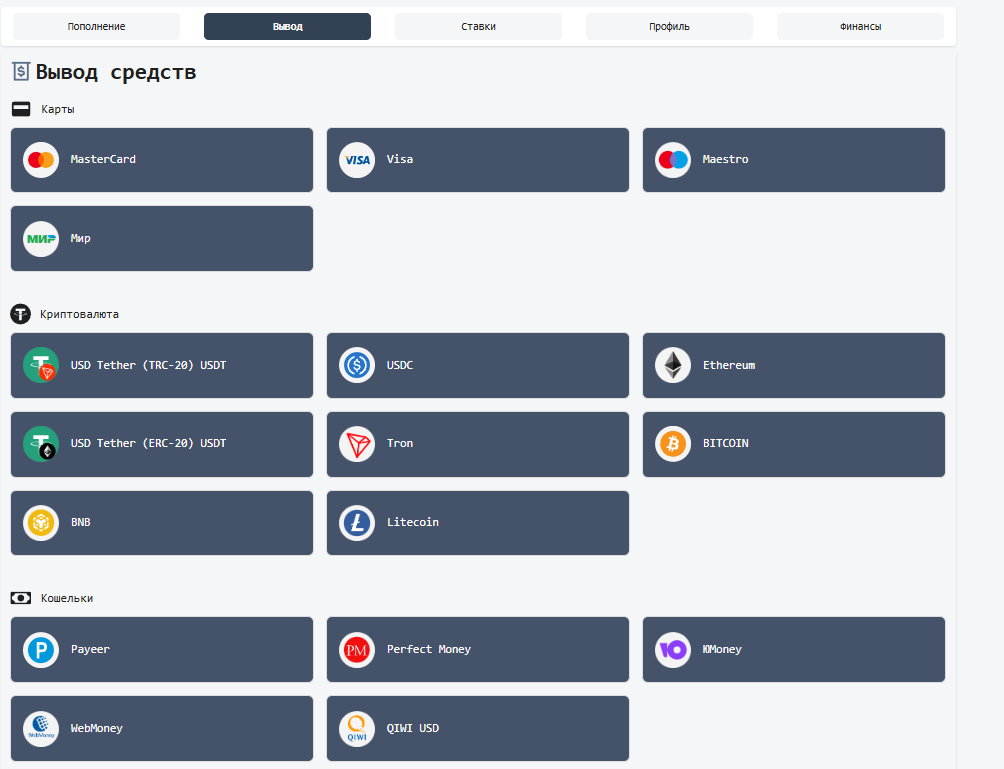Pick USDC as withdrawal method
Viewport: 1004px width, 769px height.
pos(478,366)
